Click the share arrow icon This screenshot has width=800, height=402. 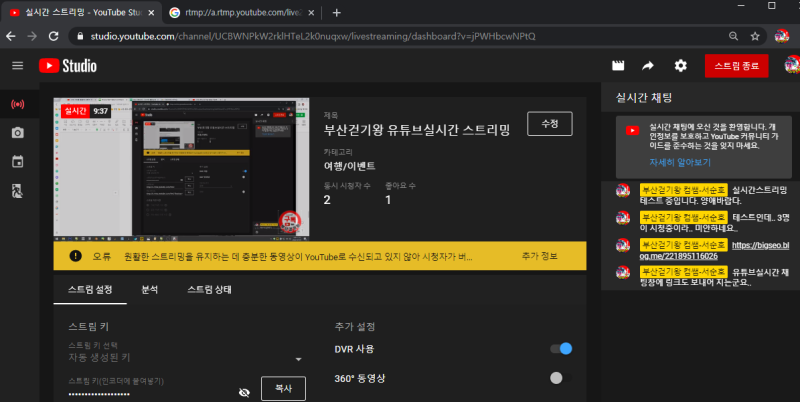coord(648,65)
